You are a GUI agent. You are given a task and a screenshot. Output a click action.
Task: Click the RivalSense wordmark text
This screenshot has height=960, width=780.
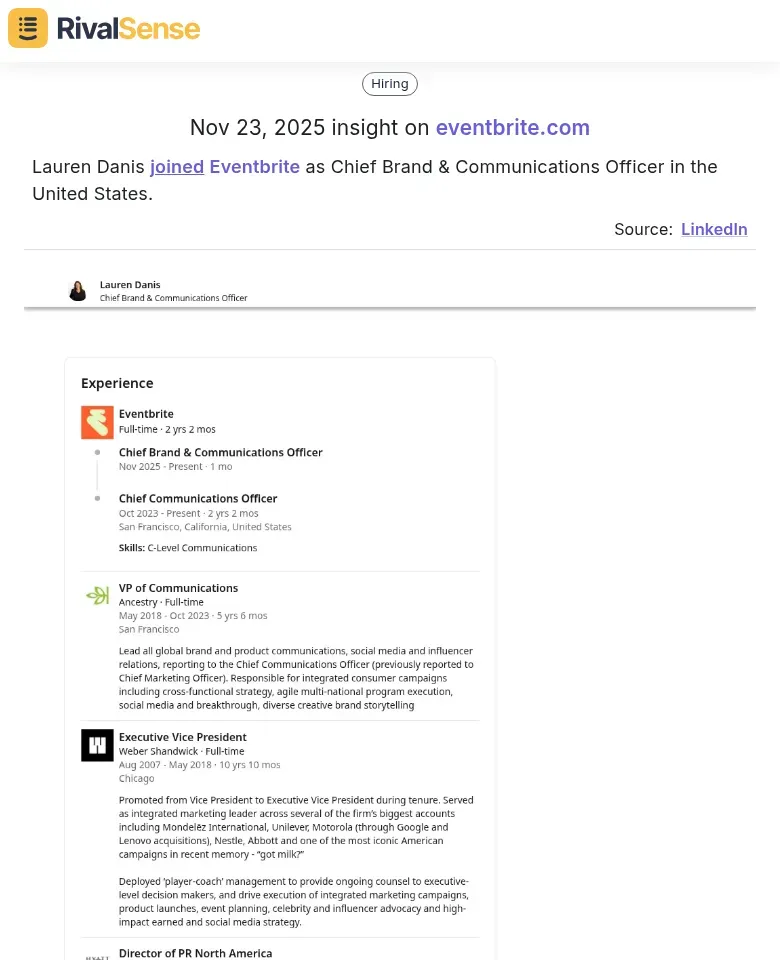pyautogui.click(x=129, y=28)
